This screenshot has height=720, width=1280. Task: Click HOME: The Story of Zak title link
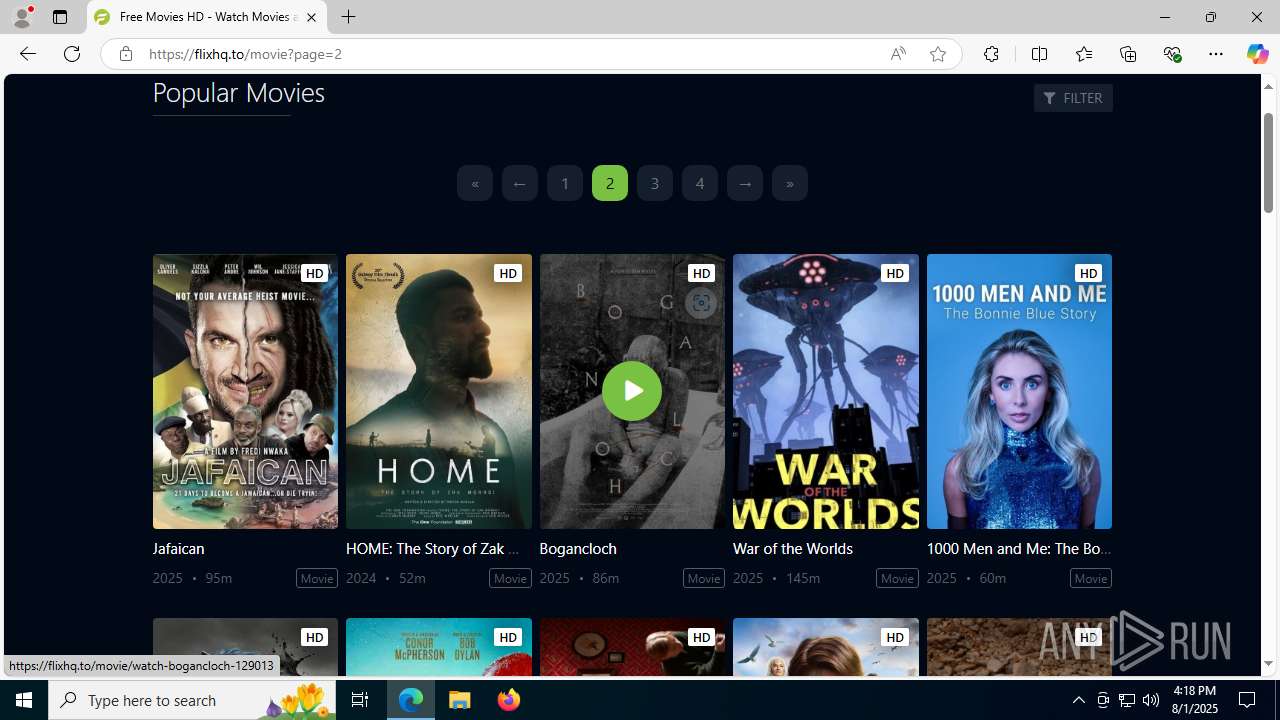coord(432,548)
